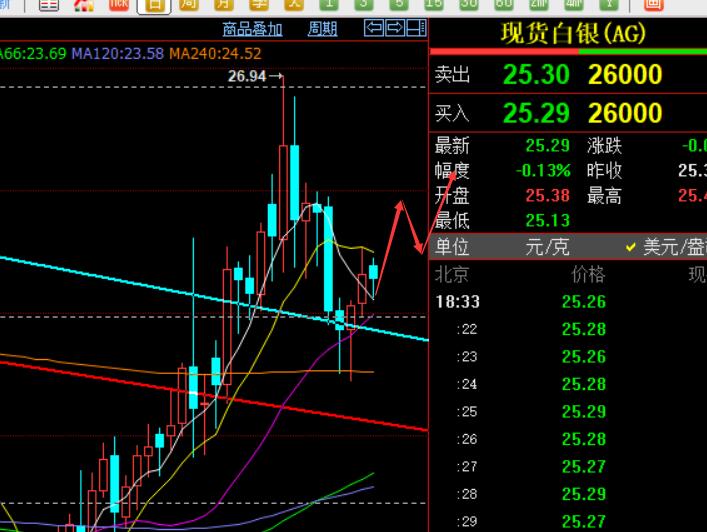Image resolution: width=707 pixels, height=532 pixels.
Task: Click the 现货白银(AG) title
Action: [573, 33]
